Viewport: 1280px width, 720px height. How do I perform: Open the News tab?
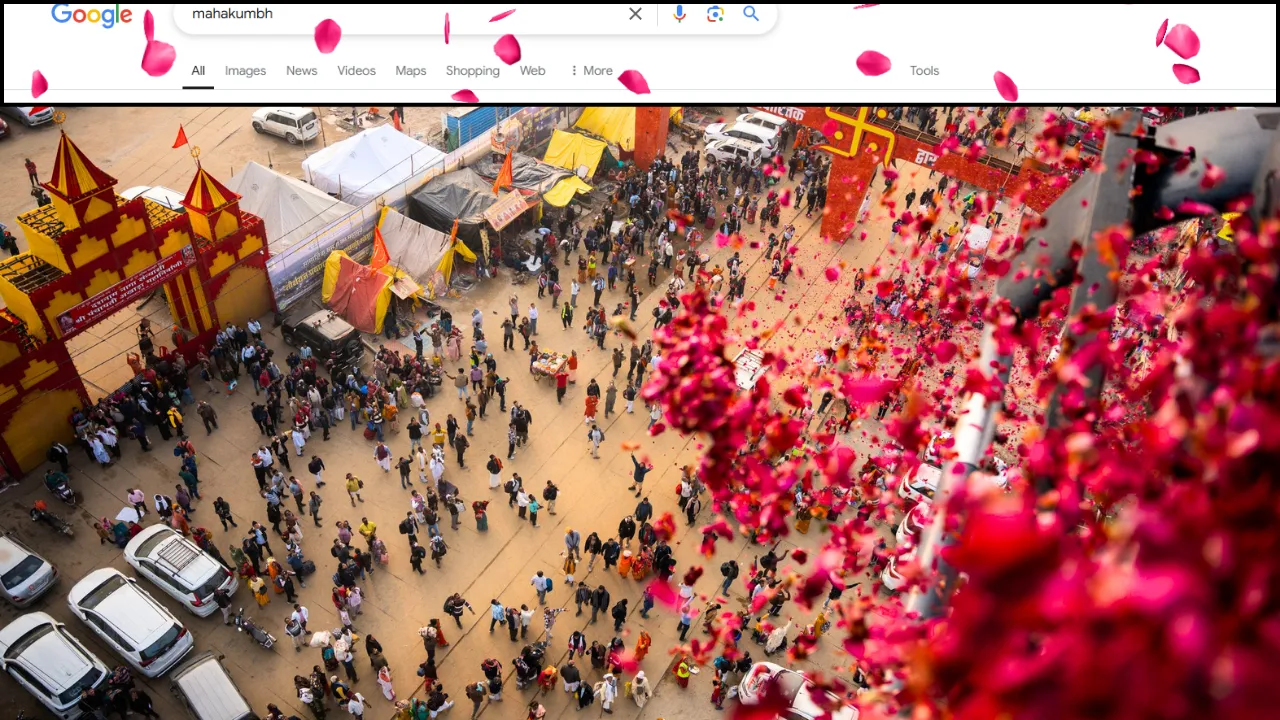[x=301, y=71]
